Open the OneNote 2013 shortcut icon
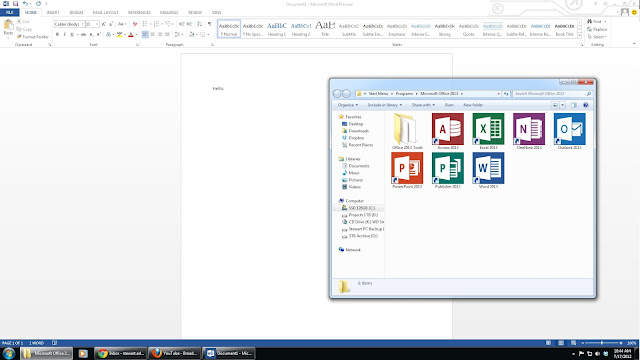 pyautogui.click(x=529, y=129)
